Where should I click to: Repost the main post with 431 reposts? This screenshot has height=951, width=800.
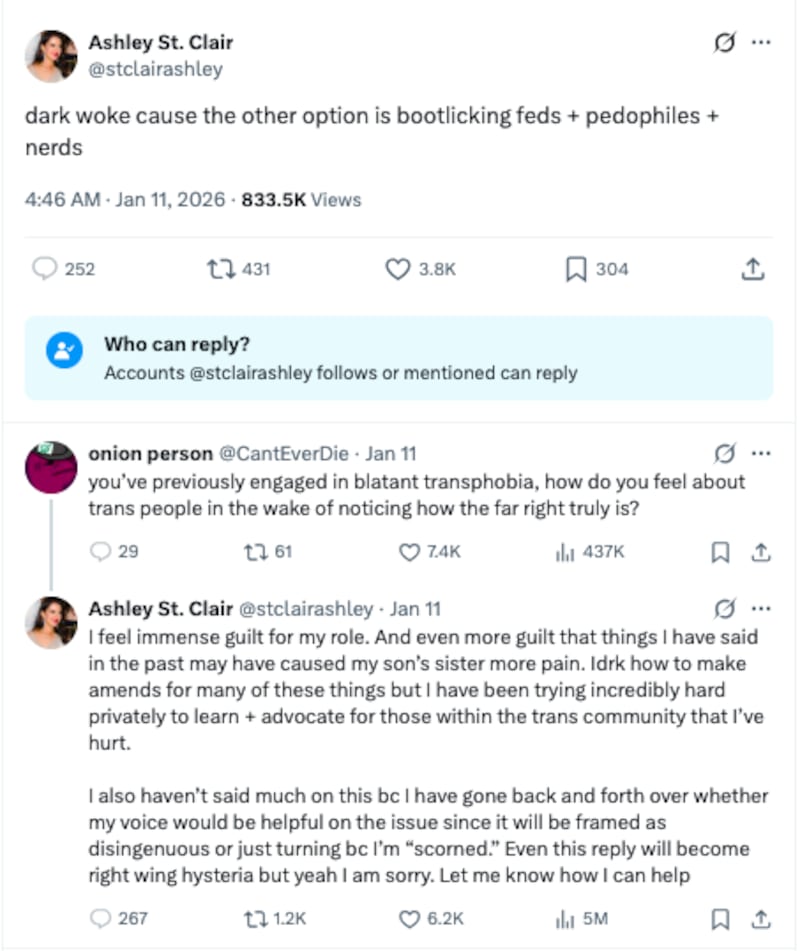[x=217, y=269]
